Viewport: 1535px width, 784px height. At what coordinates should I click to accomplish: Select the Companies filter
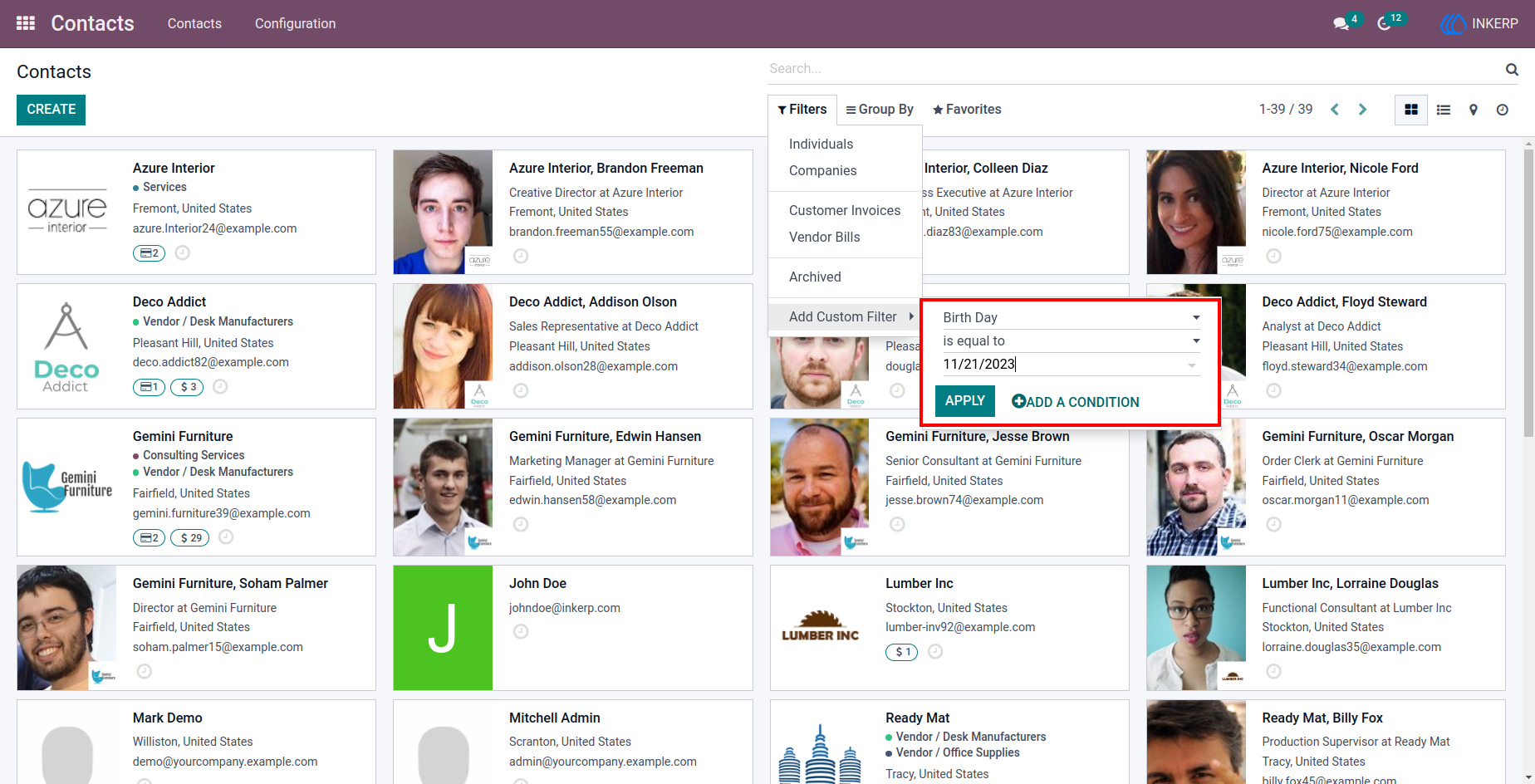coord(845,171)
